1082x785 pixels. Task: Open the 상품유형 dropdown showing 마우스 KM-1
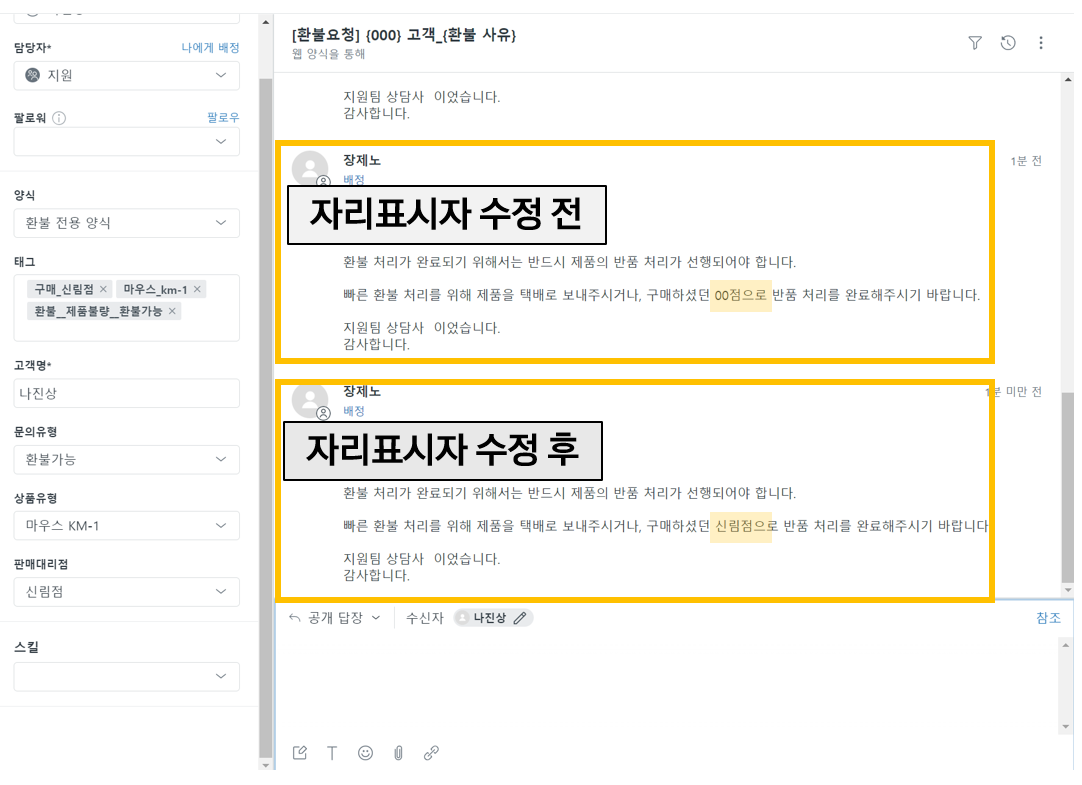pos(126,525)
